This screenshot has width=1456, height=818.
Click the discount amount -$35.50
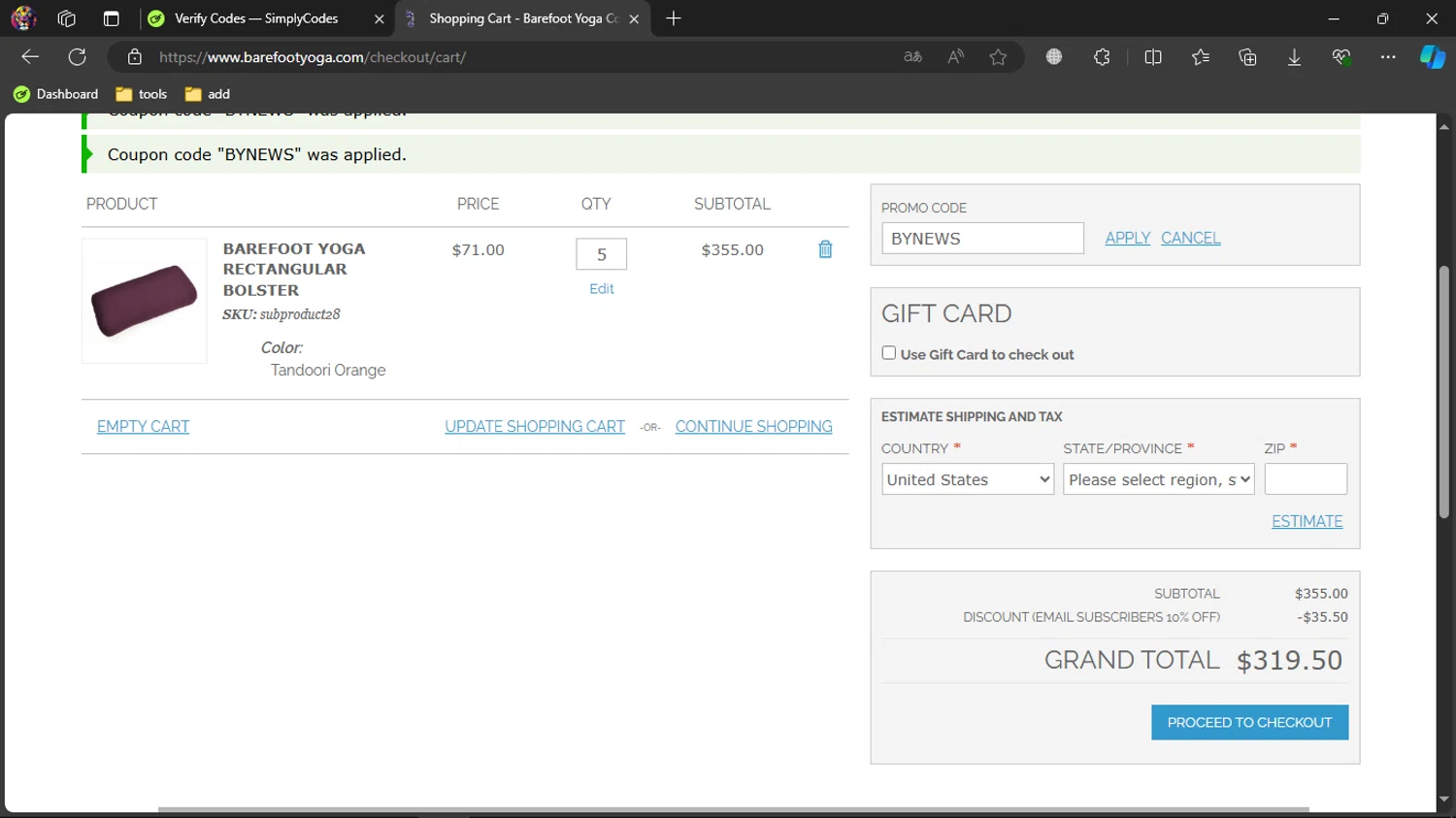[1322, 617]
